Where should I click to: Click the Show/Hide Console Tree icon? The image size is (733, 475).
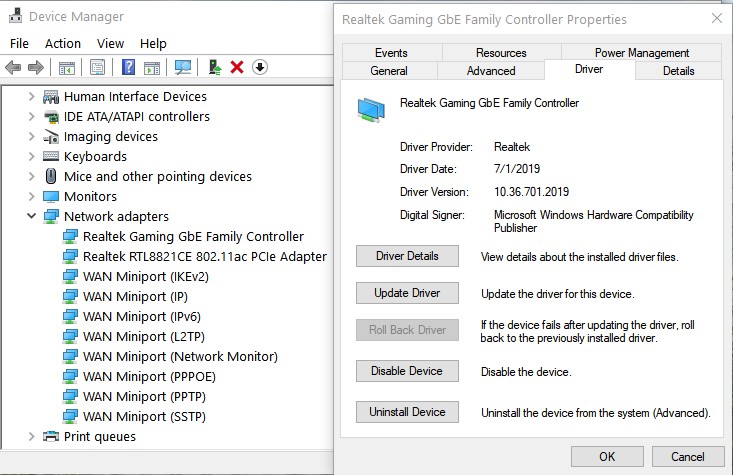click(67, 67)
